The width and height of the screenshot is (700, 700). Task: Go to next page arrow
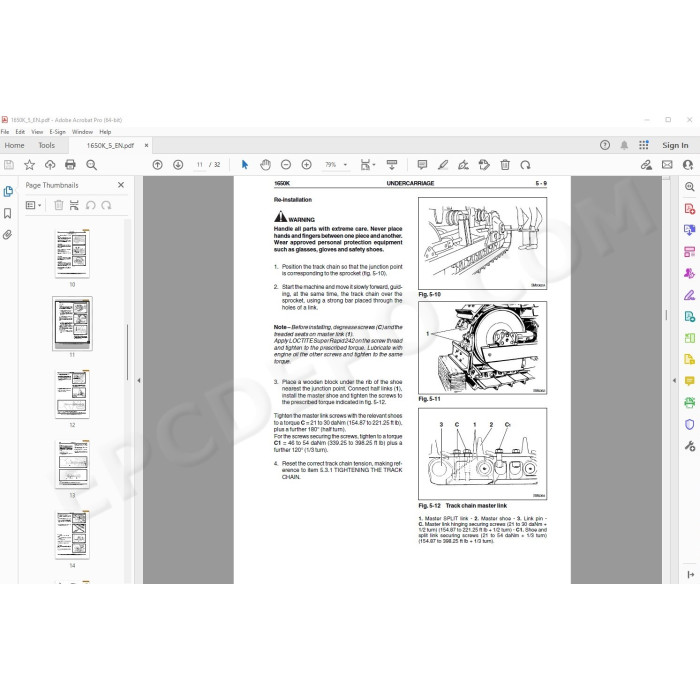pos(178,165)
